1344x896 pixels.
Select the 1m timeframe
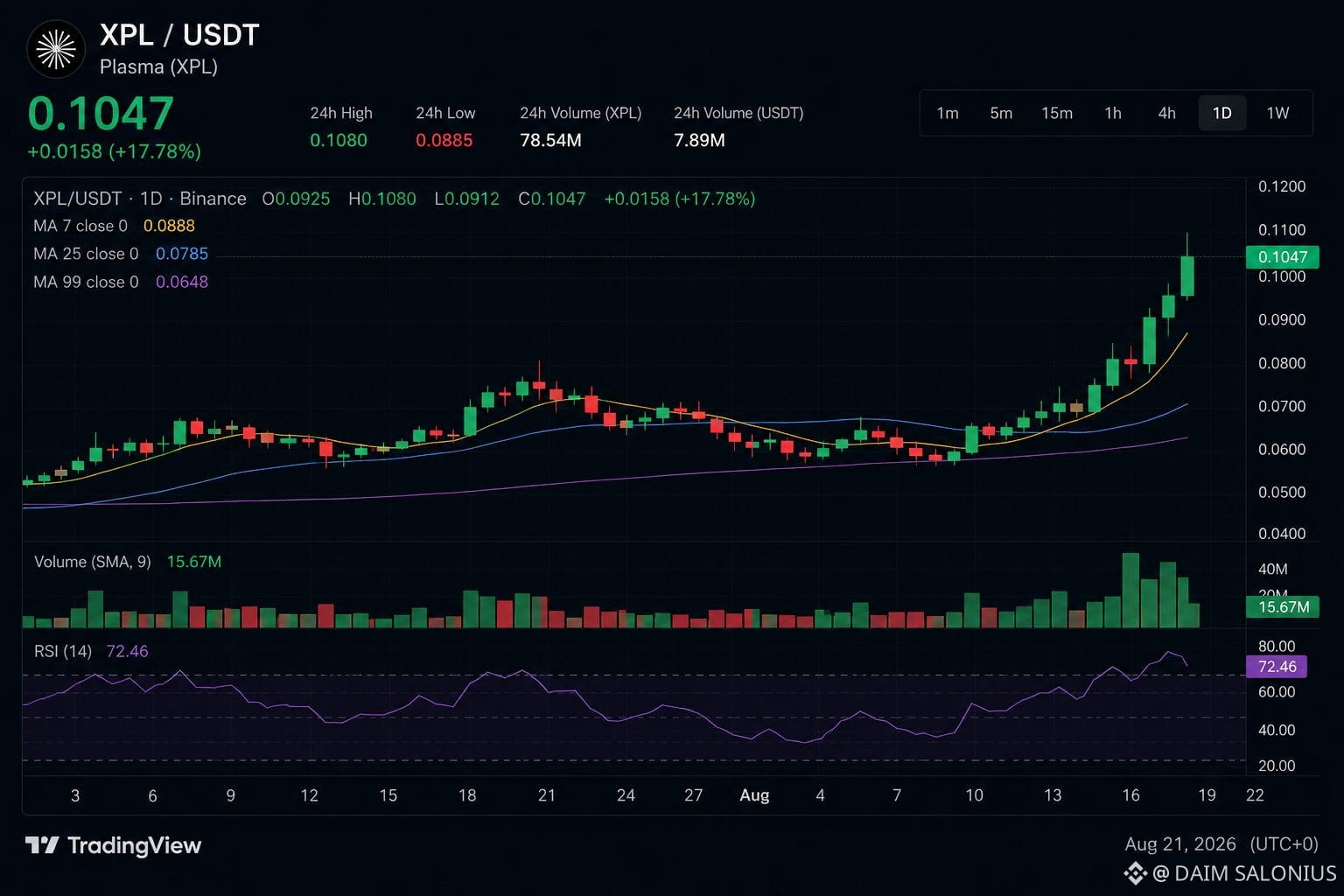click(x=948, y=113)
